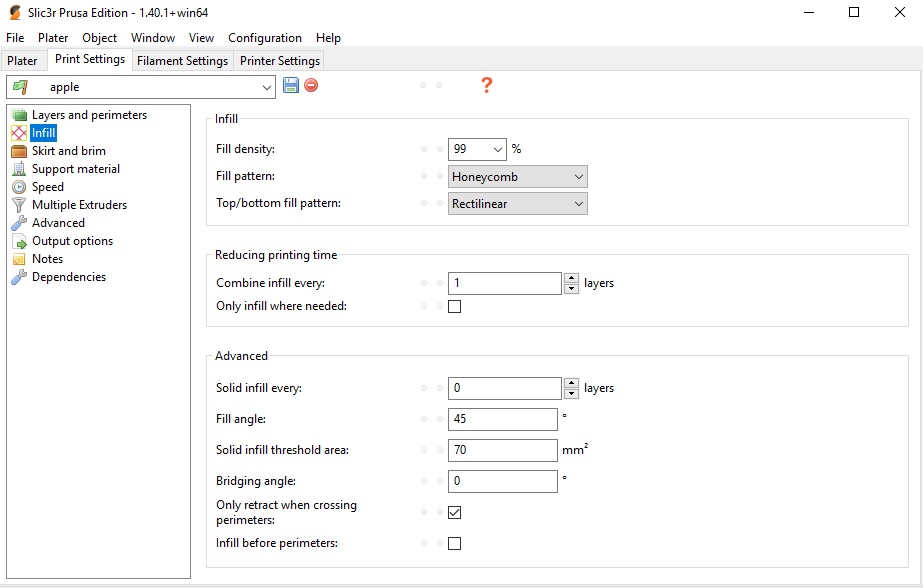This screenshot has height=588, width=923.
Task: Click the Fill angle input field
Action: point(502,419)
